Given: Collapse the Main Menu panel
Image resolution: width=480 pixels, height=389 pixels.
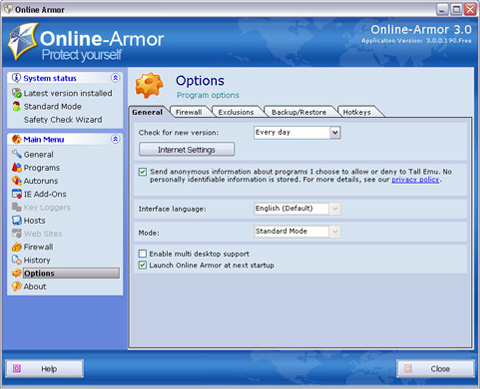Looking at the screenshot, I should (x=115, y=139).
